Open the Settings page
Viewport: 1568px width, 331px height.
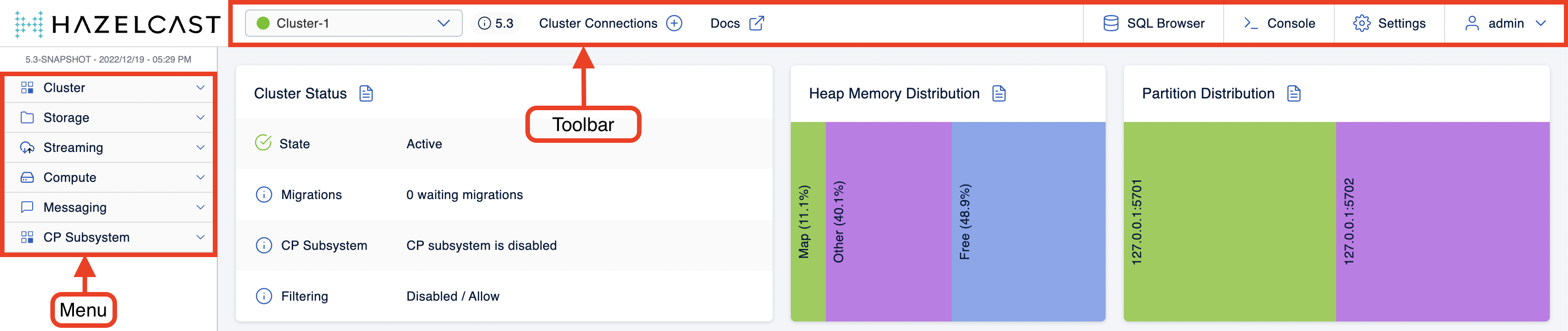1389,24
